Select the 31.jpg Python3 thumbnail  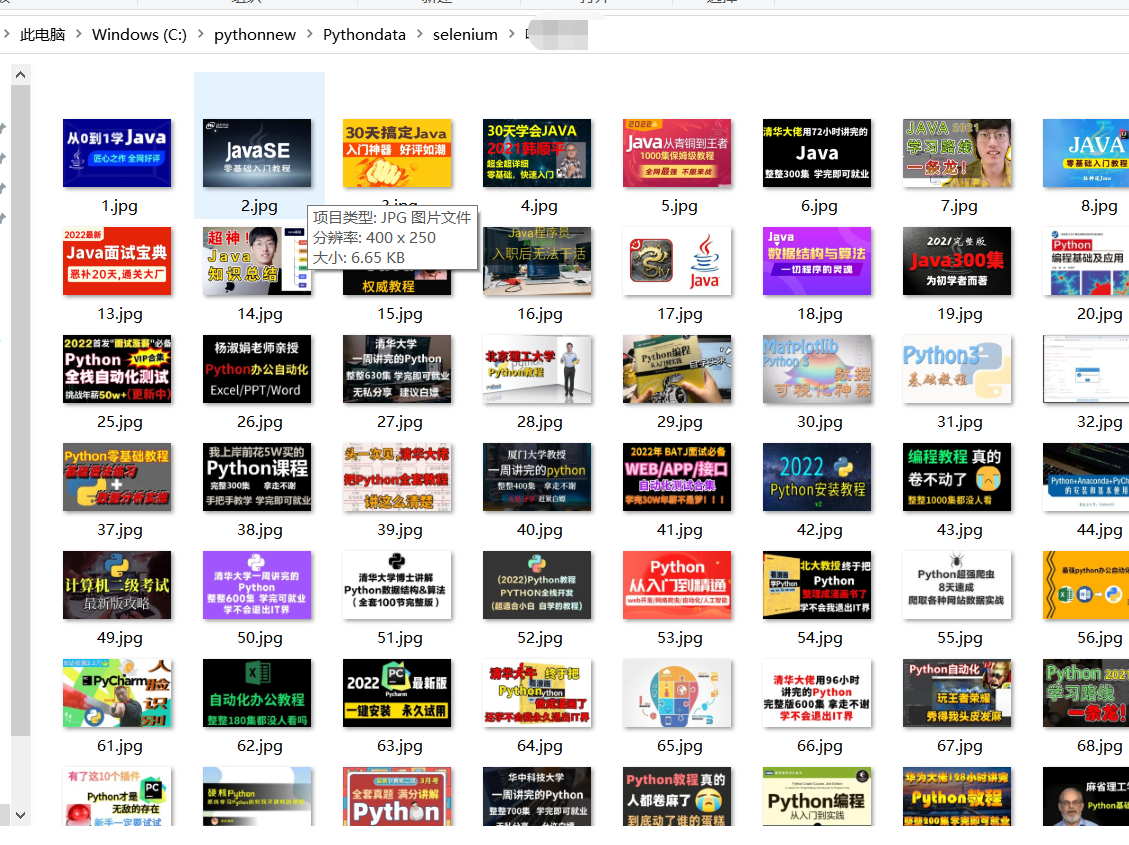coord(957,369)
